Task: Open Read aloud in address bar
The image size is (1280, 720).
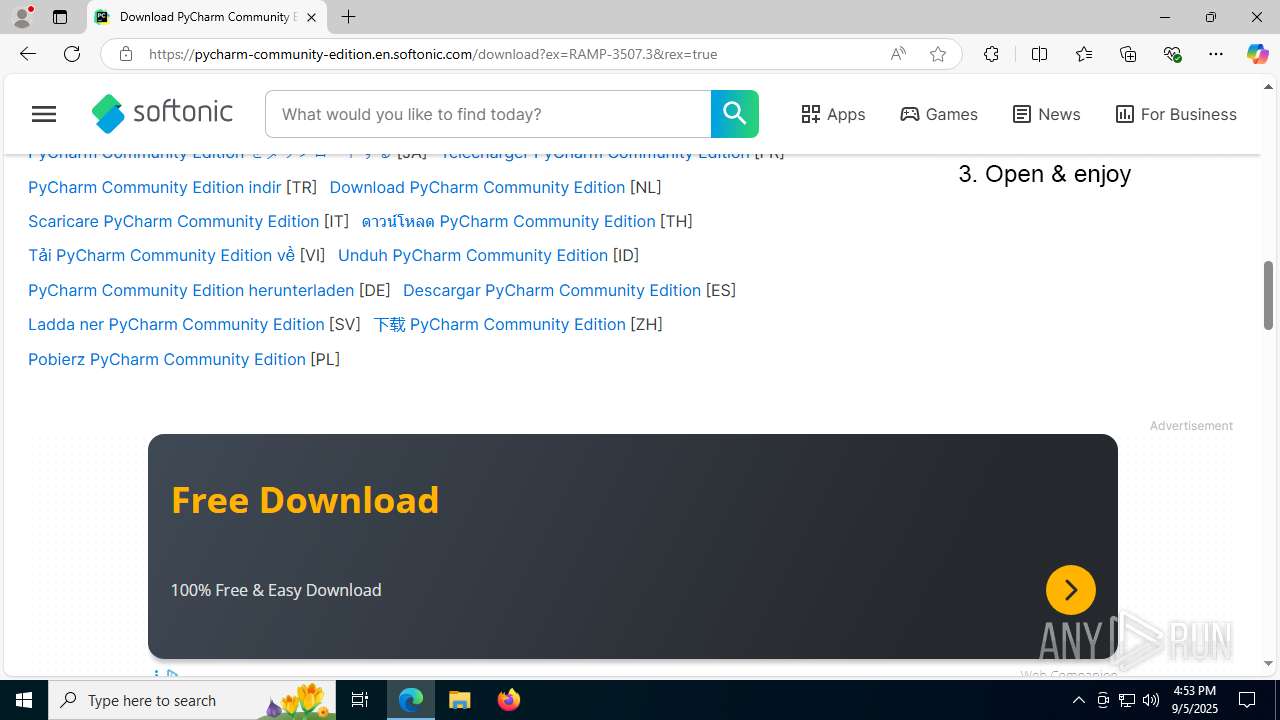Action: (x=898, y=54)
